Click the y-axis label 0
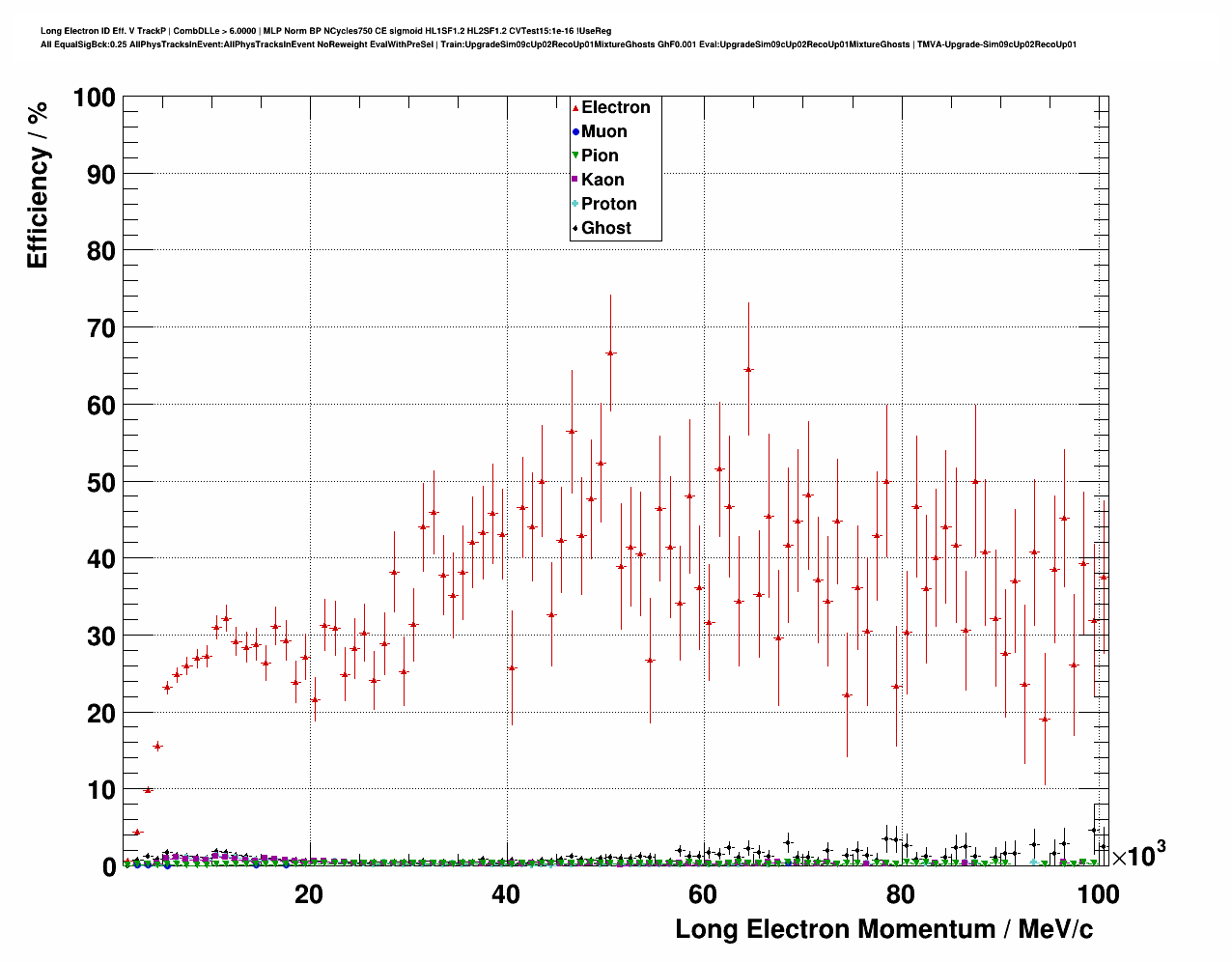 tap(109, 867)
